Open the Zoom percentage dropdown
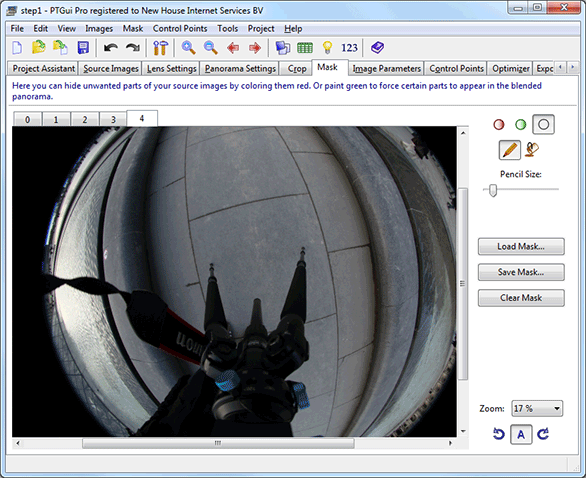 [537, 408]
